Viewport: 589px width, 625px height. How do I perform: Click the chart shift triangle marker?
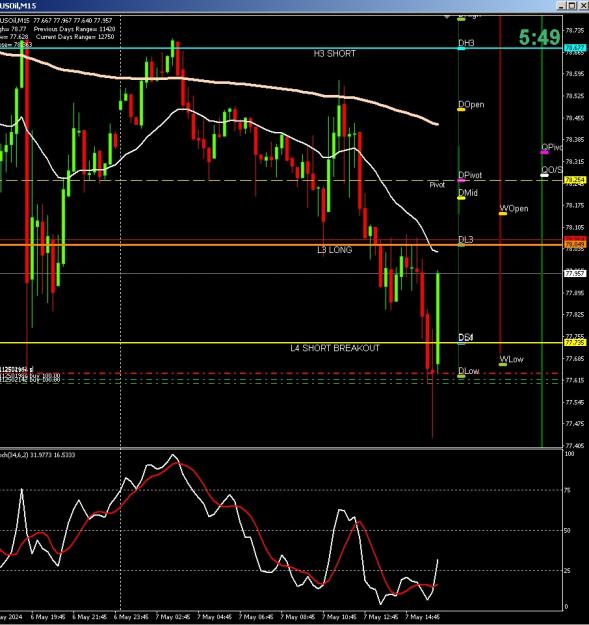point(447,17)
